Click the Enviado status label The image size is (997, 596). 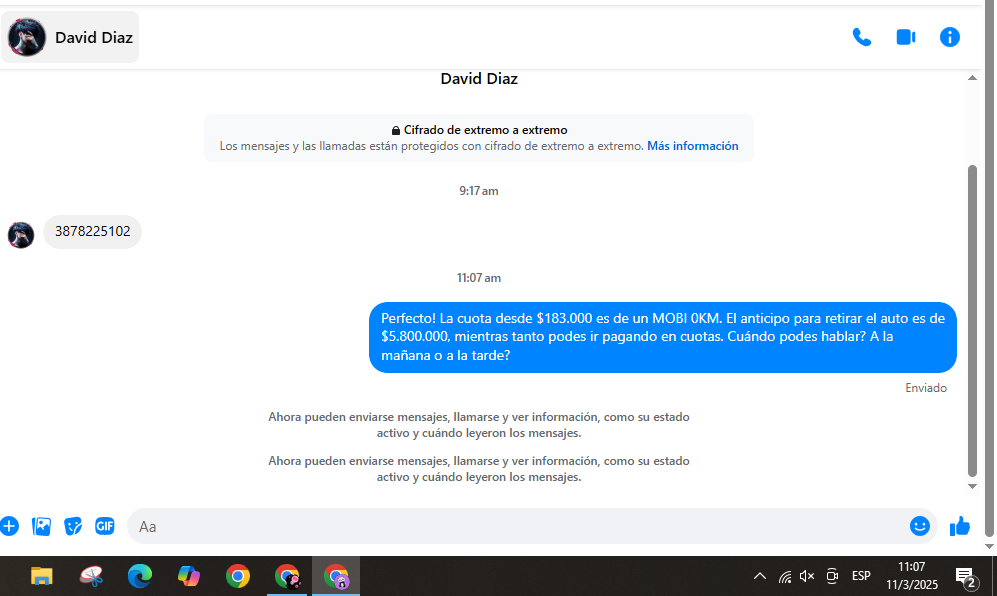pos(926,388)
